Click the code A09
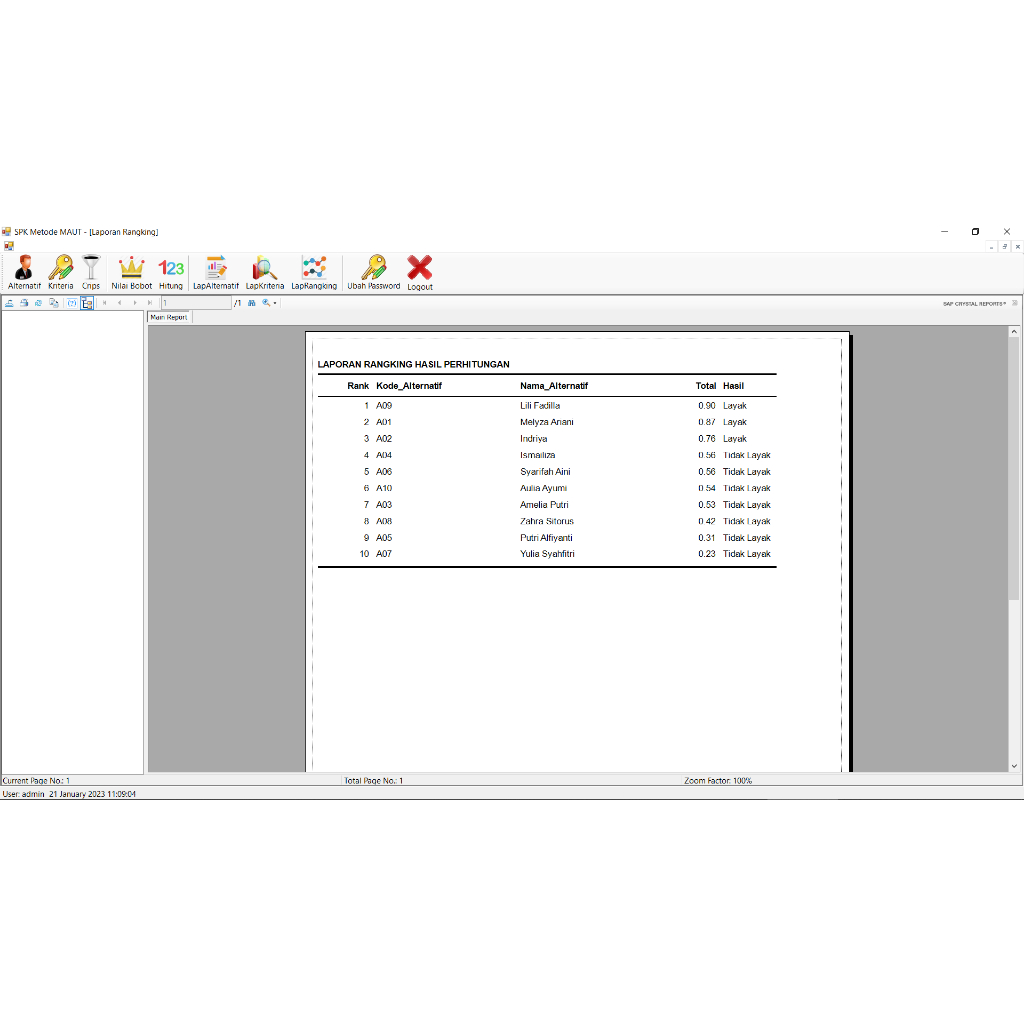This screenshot has height=1024, width=1024. click(384, 406)
